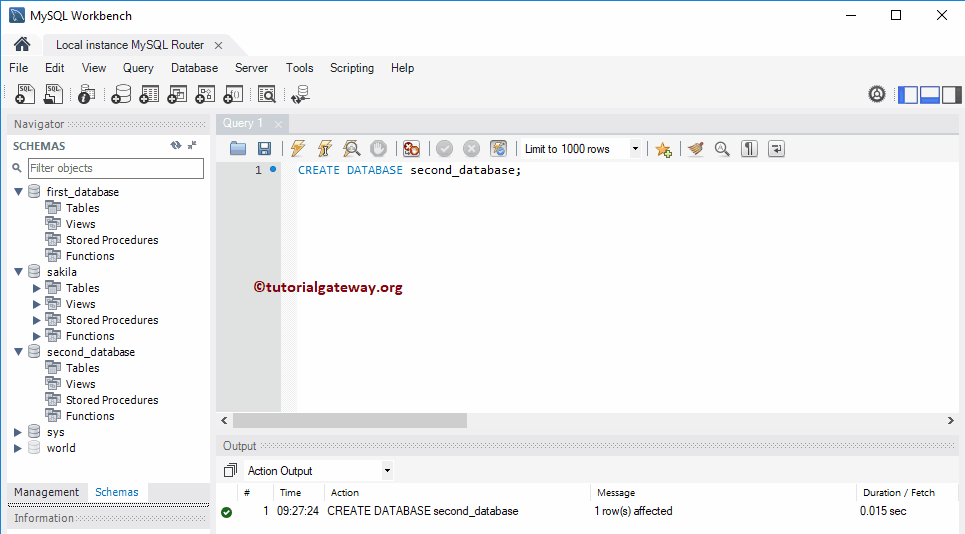Rollback the transaction cross icon
The image size is (965, 534).
pyautogui.click(x=471, y=148)
